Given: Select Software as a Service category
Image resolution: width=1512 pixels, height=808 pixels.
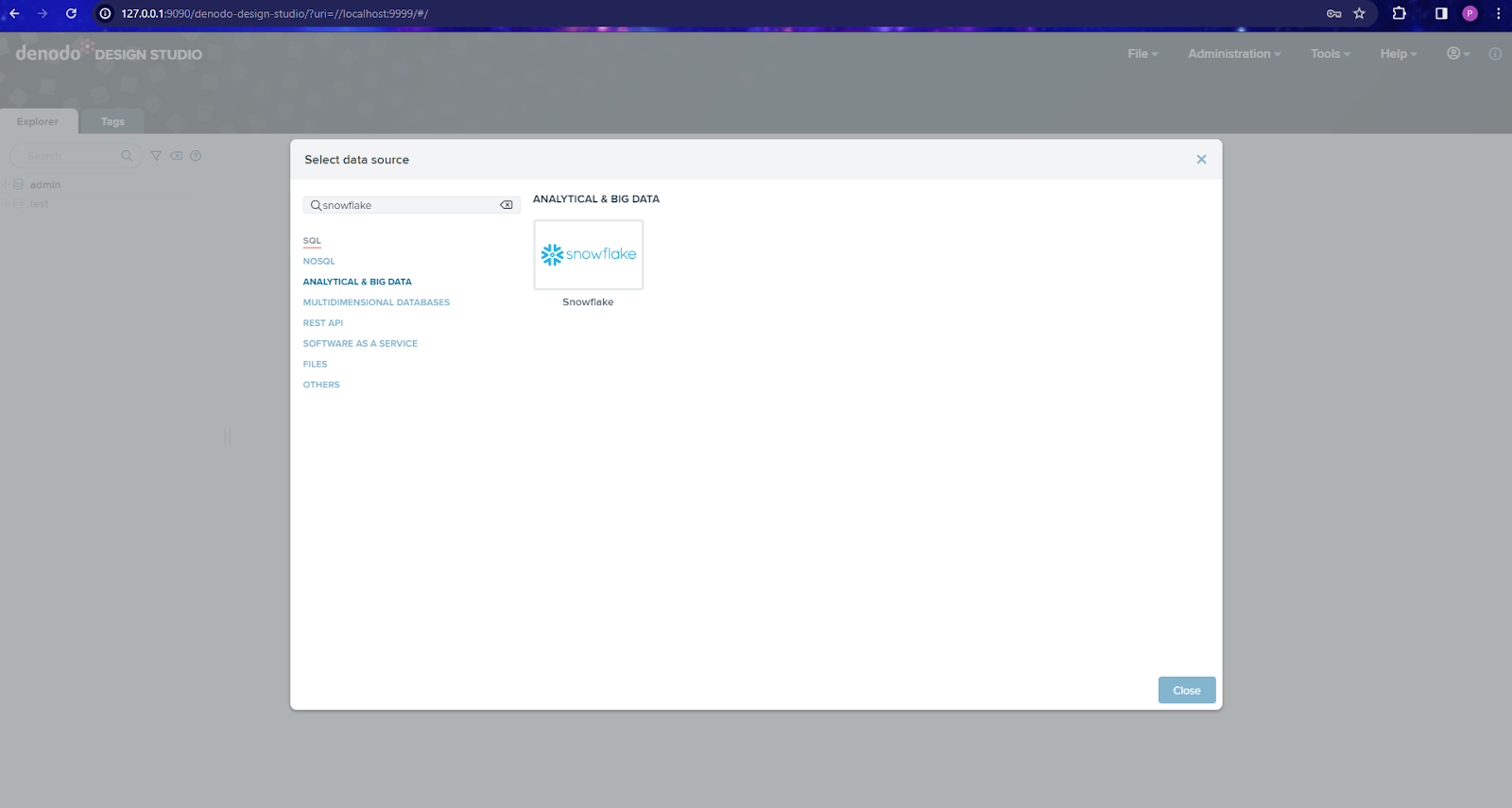Looking at the screenshot, I should pos(360,344).
